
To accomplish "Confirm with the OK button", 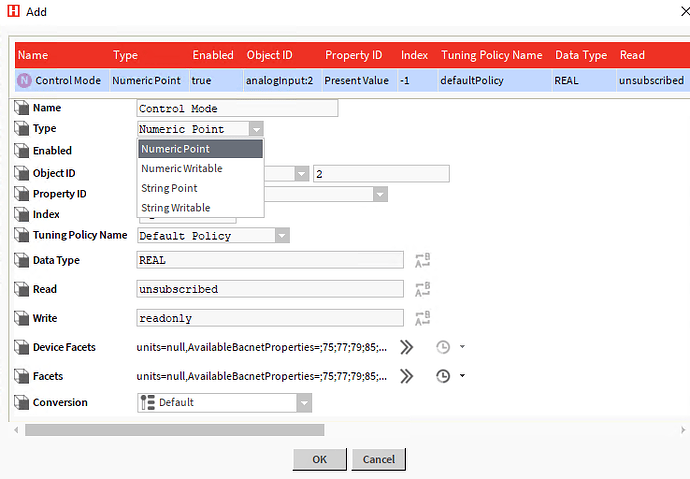I will pos(319,459).
